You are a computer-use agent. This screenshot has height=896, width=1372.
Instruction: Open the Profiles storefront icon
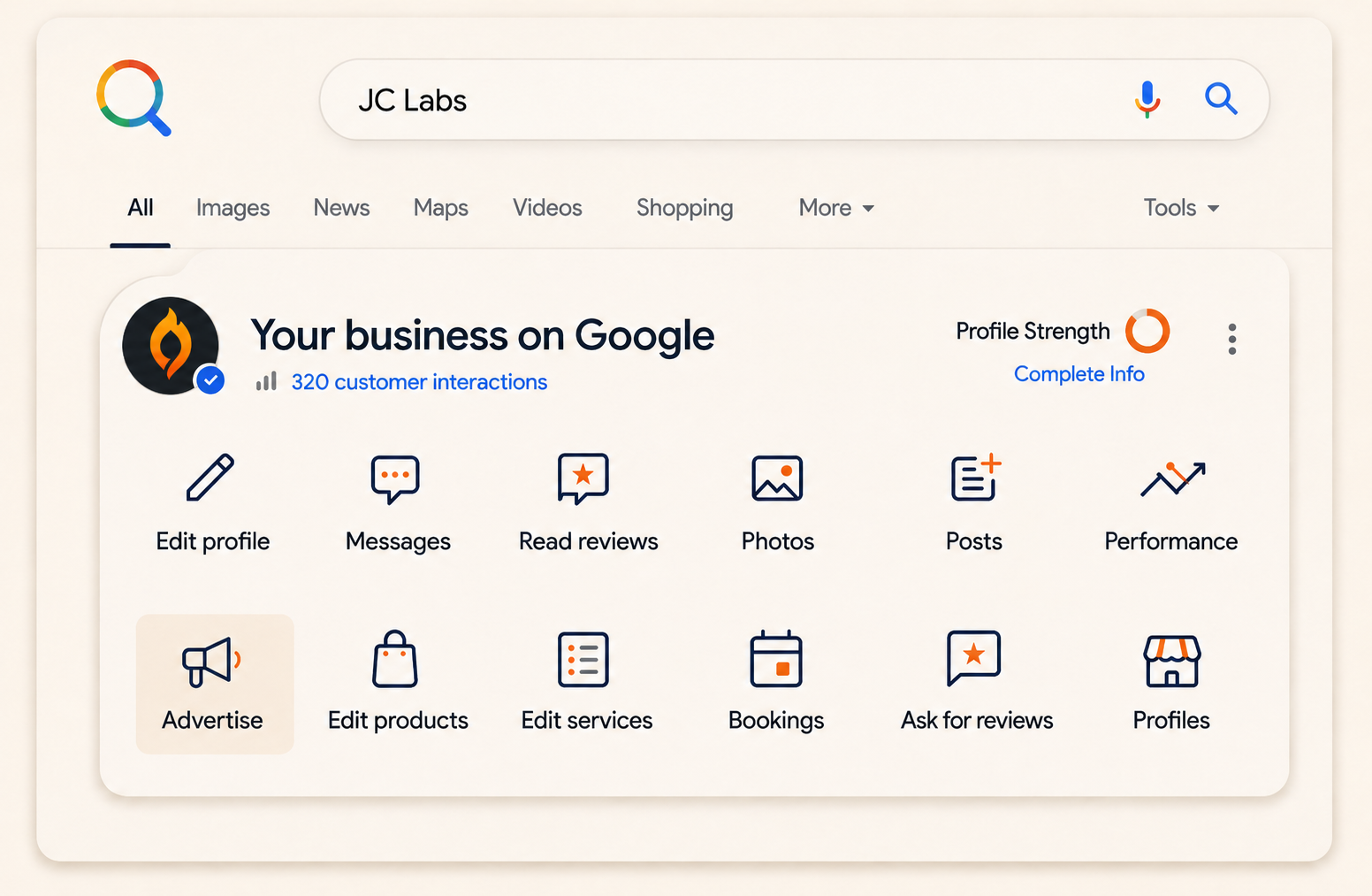1171,661
